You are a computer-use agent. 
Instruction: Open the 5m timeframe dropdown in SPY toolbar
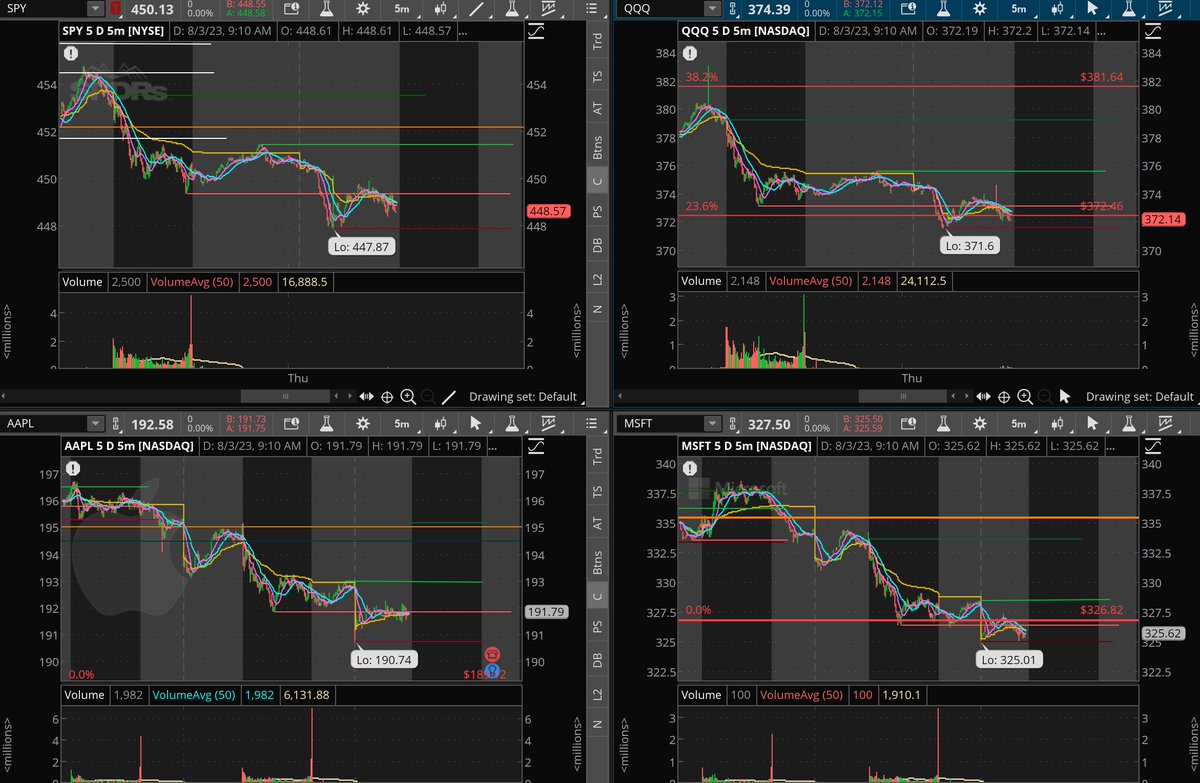(401, 9)
